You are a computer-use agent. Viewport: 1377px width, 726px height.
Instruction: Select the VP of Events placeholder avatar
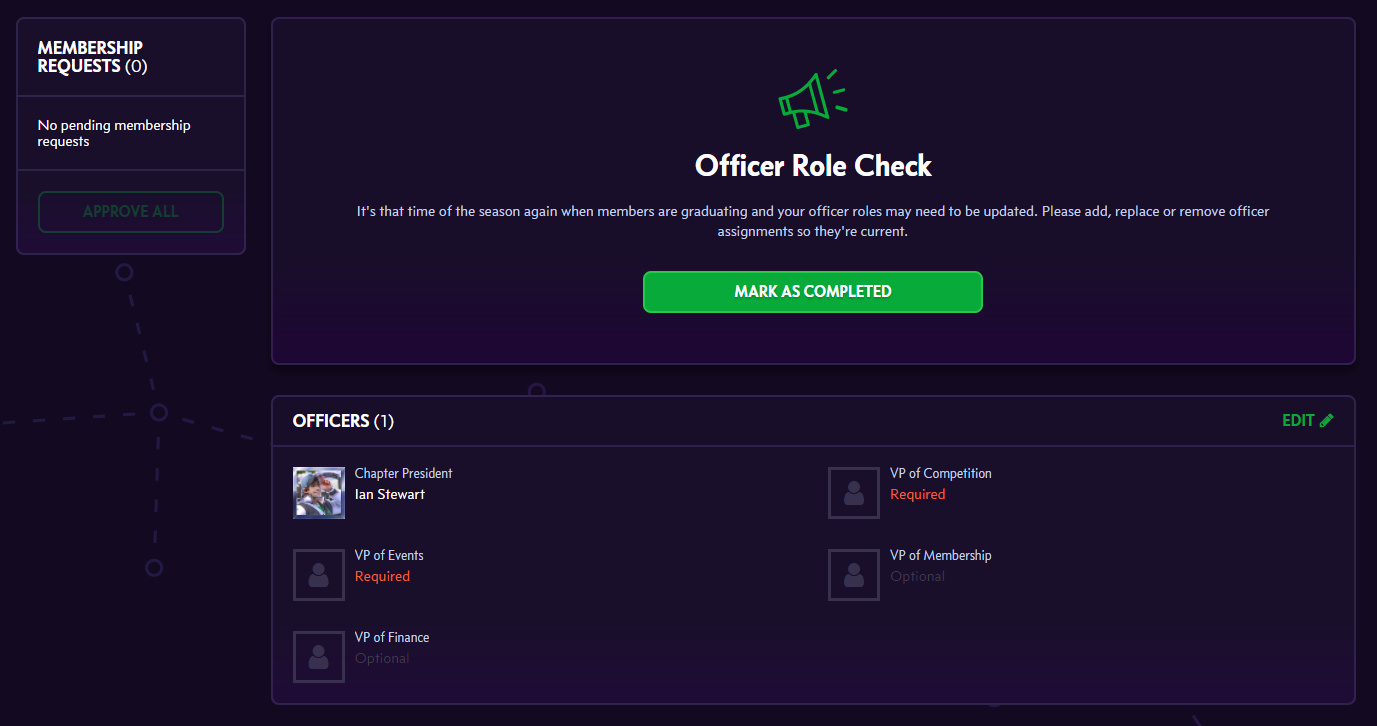click(x=319, y=575)
